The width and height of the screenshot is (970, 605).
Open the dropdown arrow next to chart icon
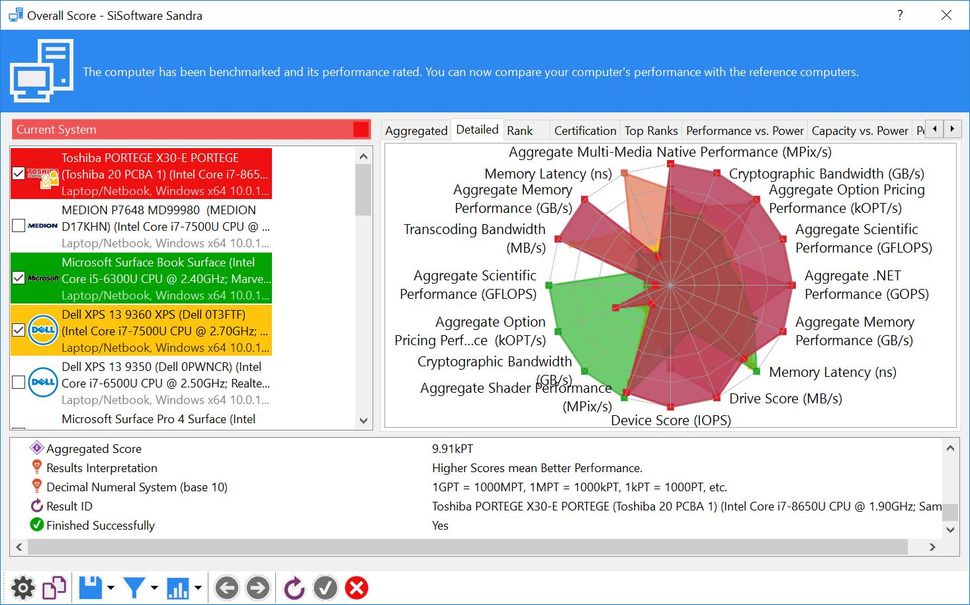[x=197, y=588]
